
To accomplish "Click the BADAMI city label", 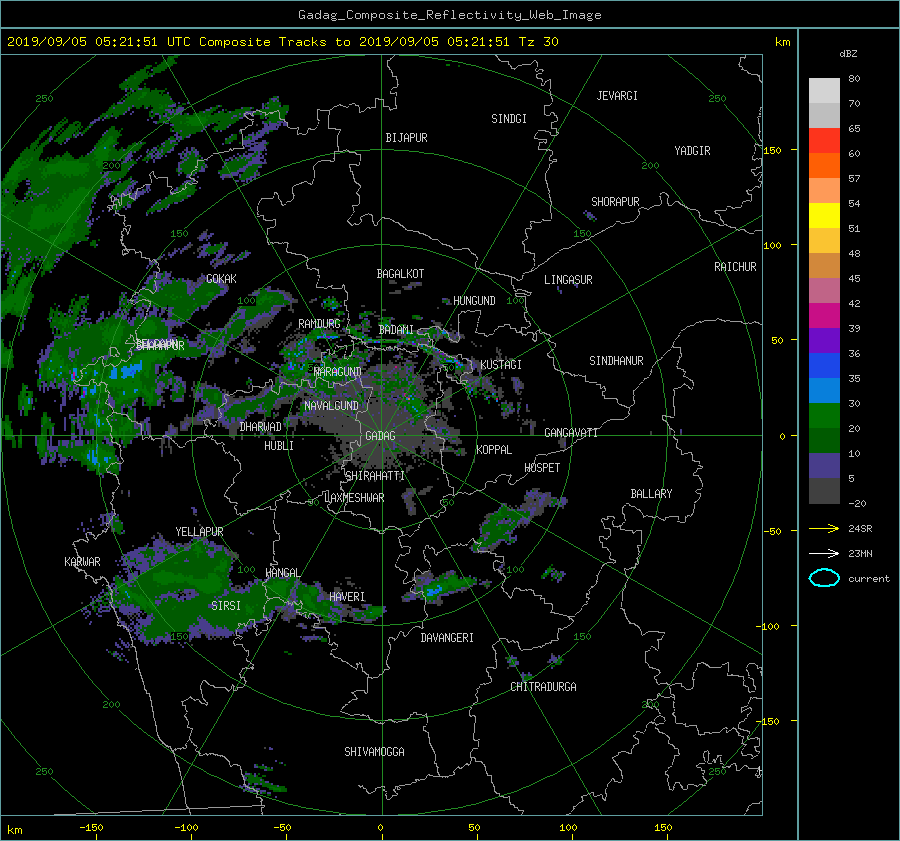I will [395, 330].
